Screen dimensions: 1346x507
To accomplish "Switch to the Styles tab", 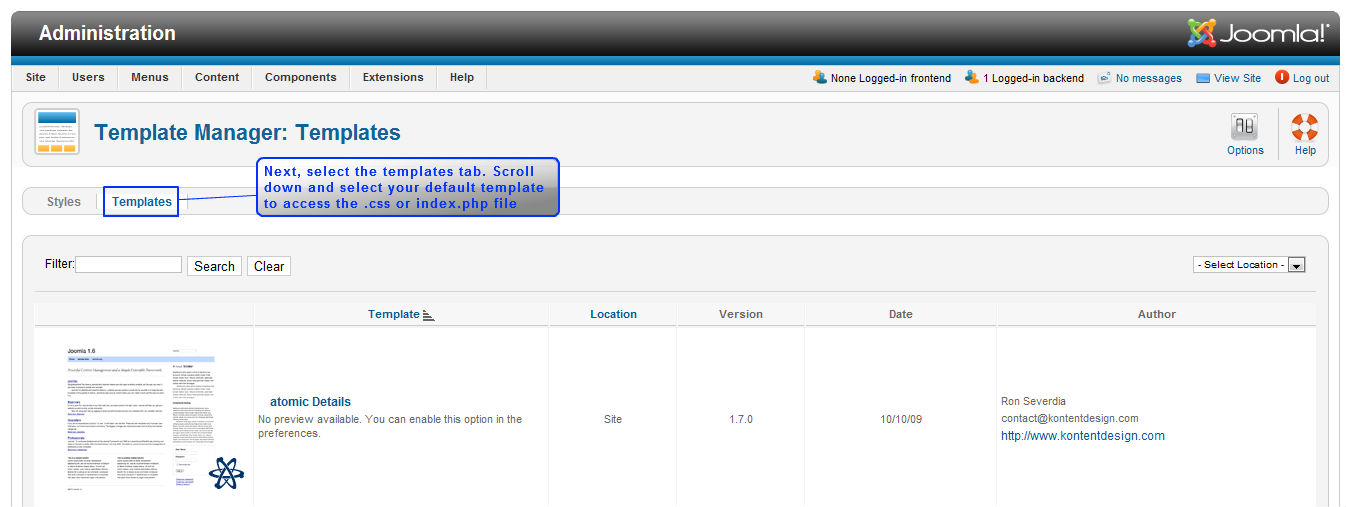I will tap(64, 202).
